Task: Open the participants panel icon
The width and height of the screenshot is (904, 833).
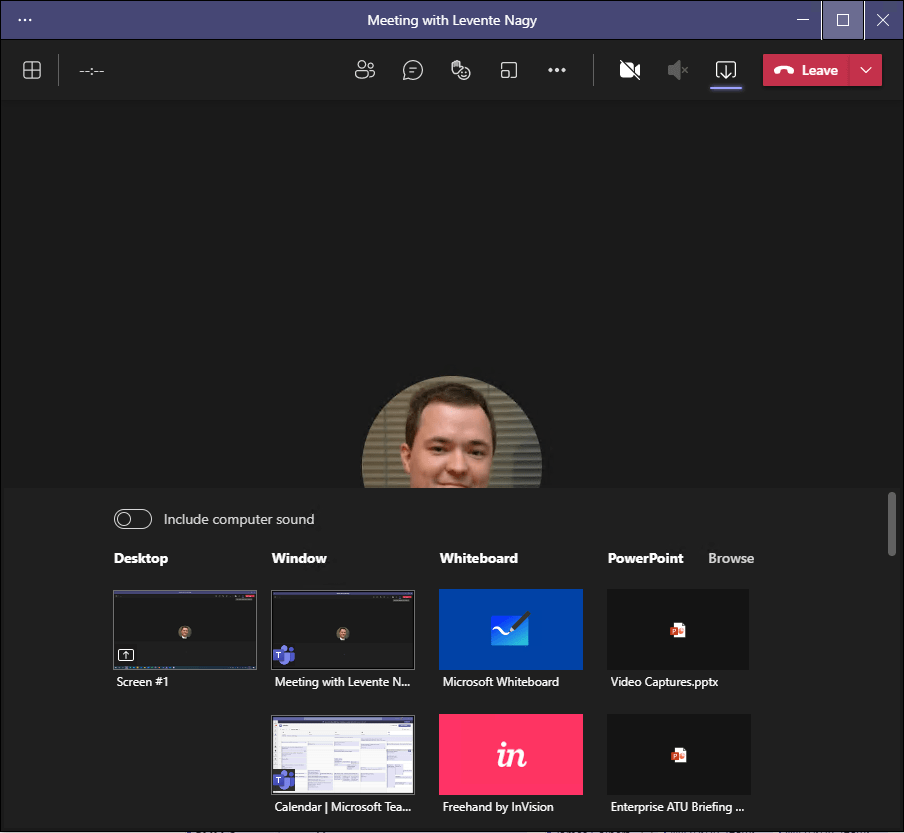Action: [x=365, y=70]
